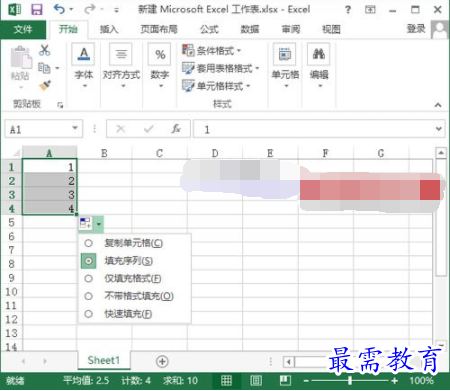Select column B header
450x391 pixels.
104,153
